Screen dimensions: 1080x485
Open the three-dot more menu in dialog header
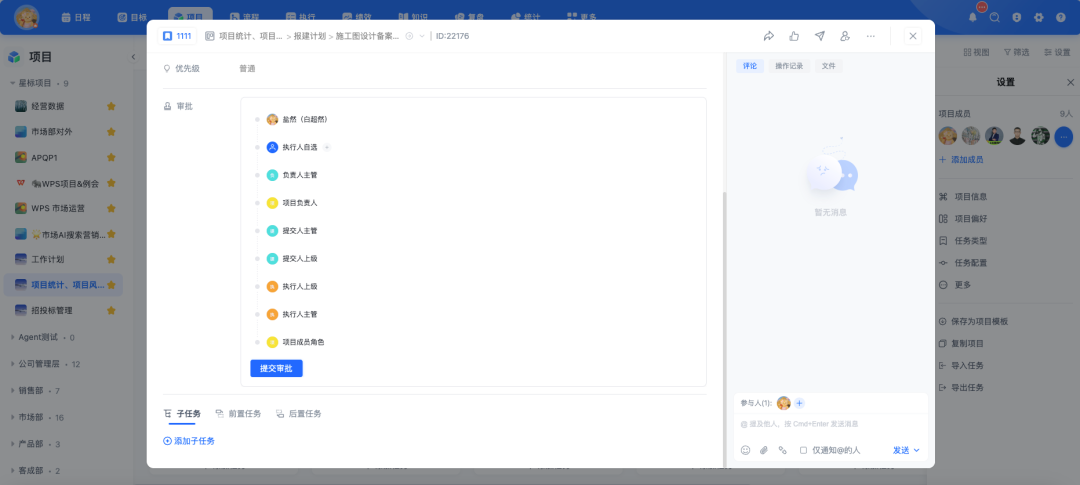click(x=871, y=36)
